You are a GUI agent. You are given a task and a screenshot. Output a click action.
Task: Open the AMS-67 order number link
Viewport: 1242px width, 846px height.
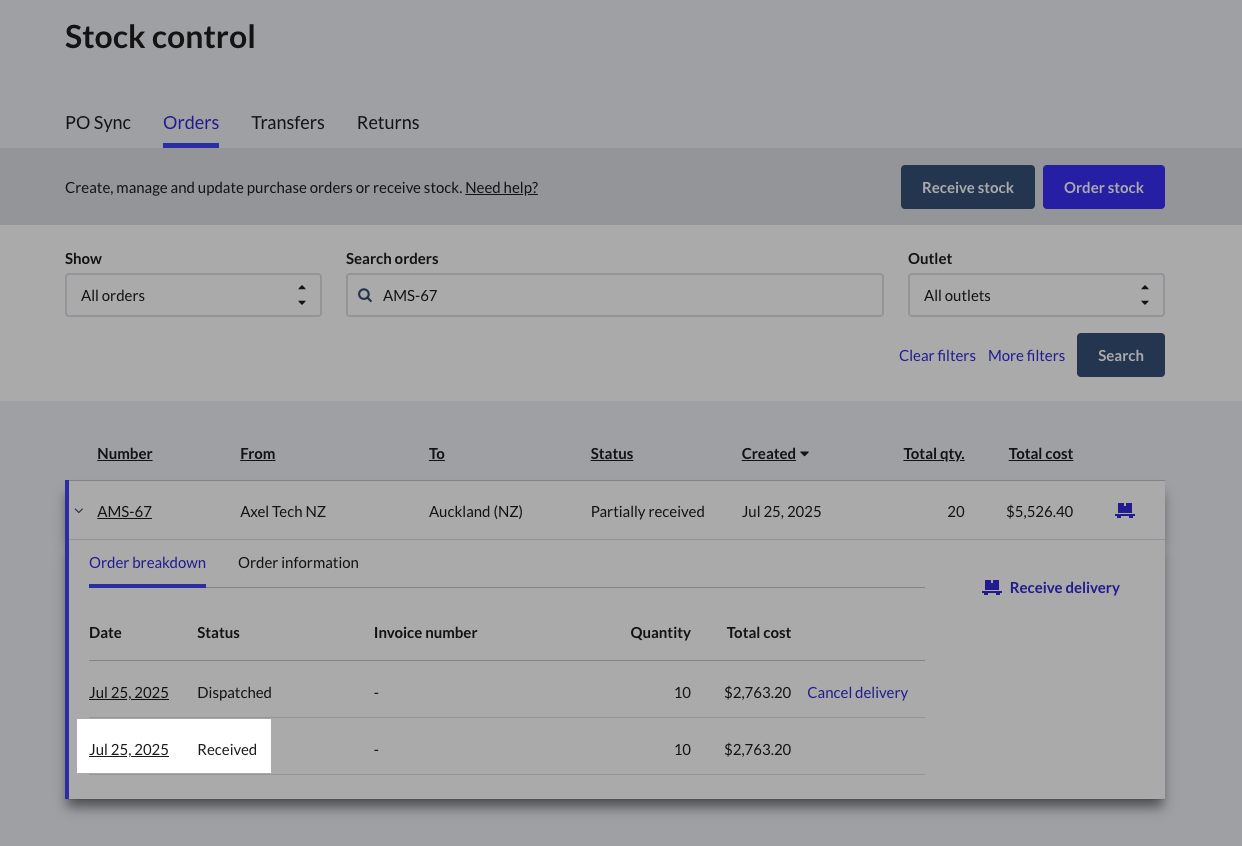(124, 512)
